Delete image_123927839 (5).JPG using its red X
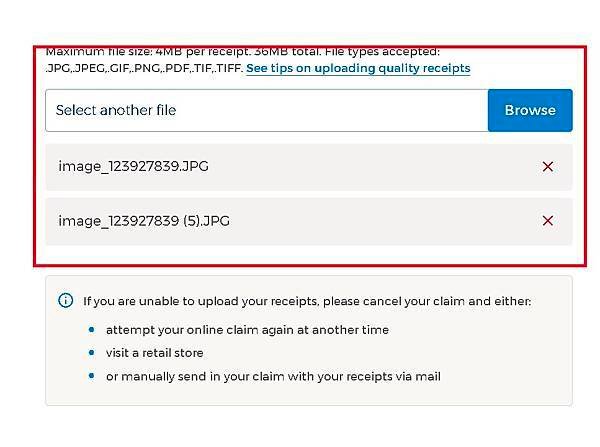The width and height of the screenshot is (600, 447). point(548,221)
